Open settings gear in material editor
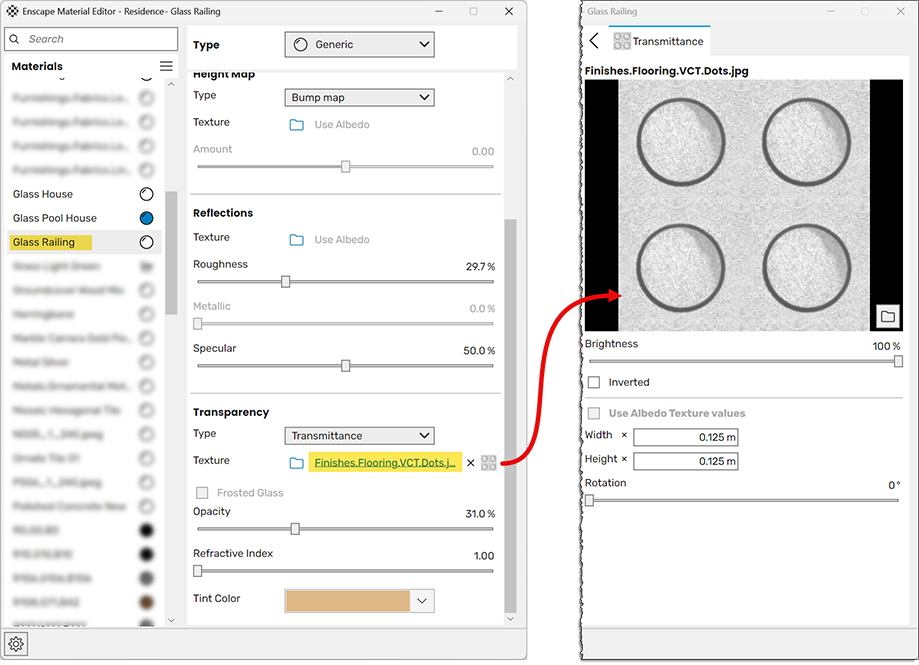 [16, 644]
